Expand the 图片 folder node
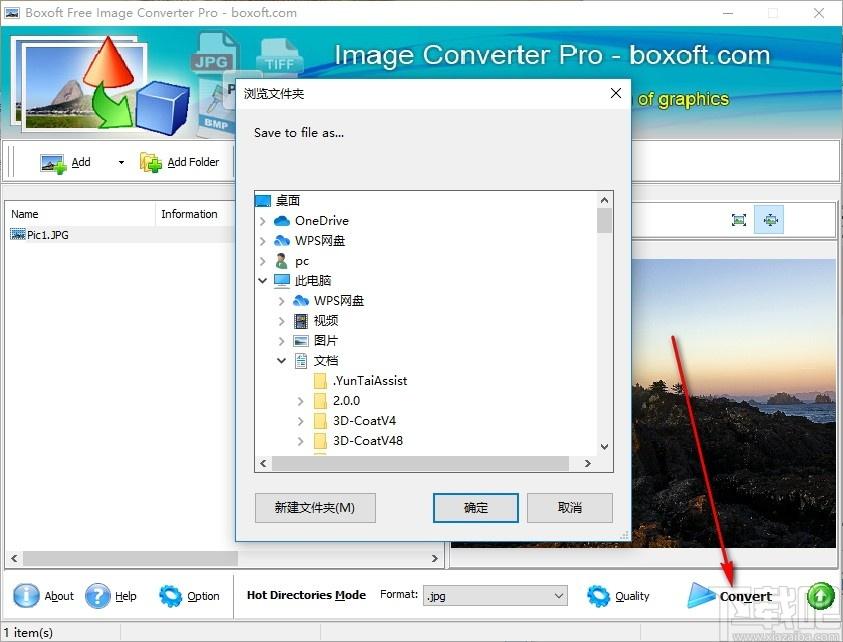The height and width of the screenshot is (642, 843). point(282,341)
